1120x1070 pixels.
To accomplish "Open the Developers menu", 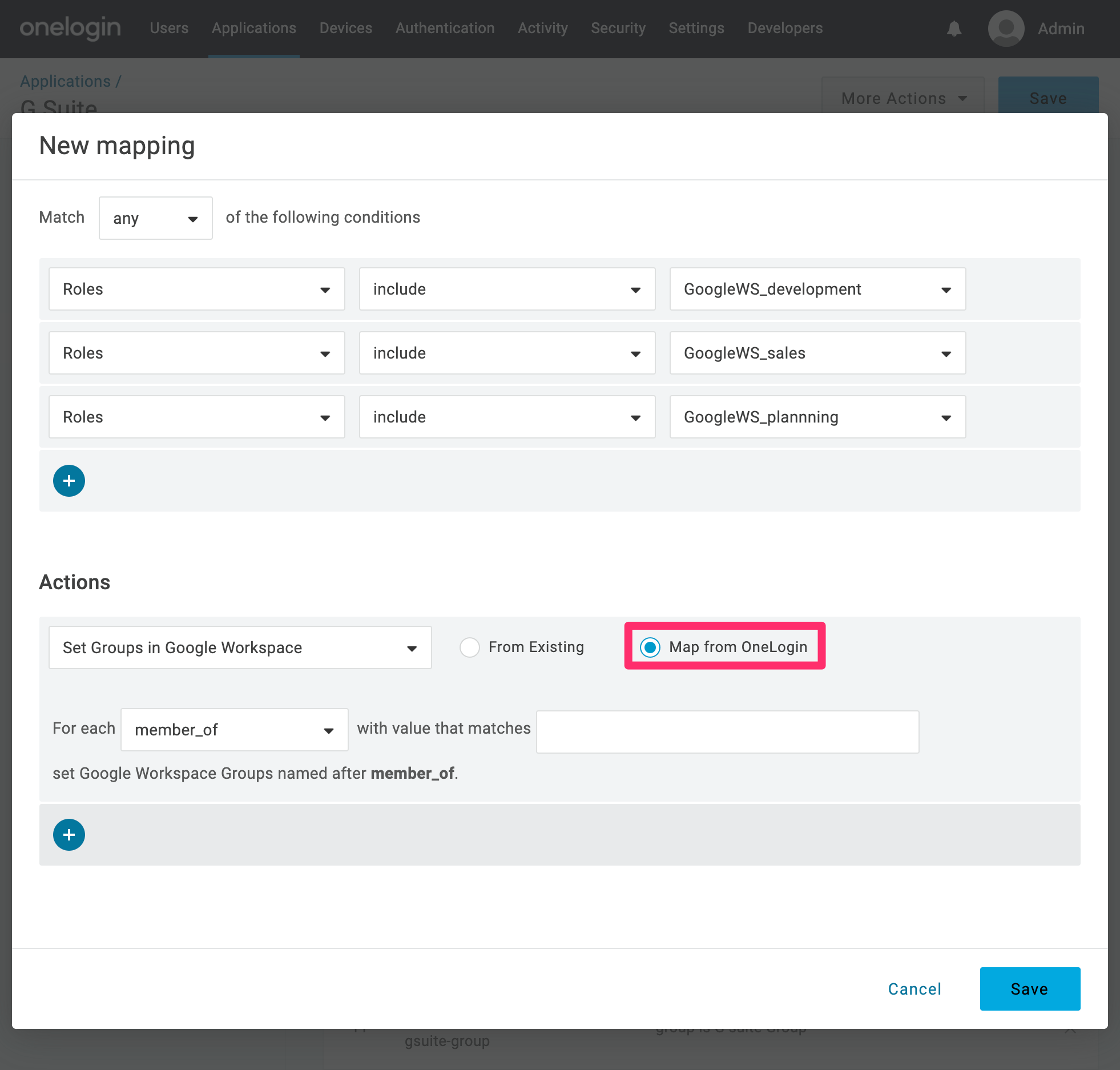I will pos(785,28).
